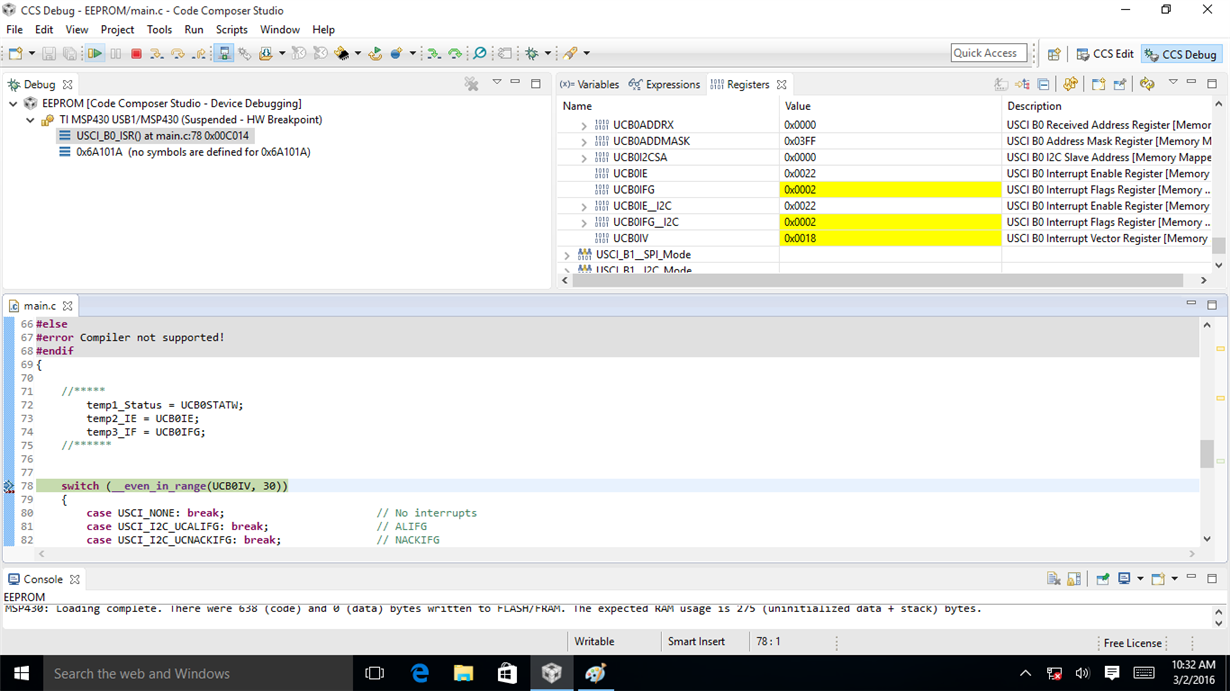1230x691 pixels.
Task: Click the New file toolbar icon
Action: point(16,53)
